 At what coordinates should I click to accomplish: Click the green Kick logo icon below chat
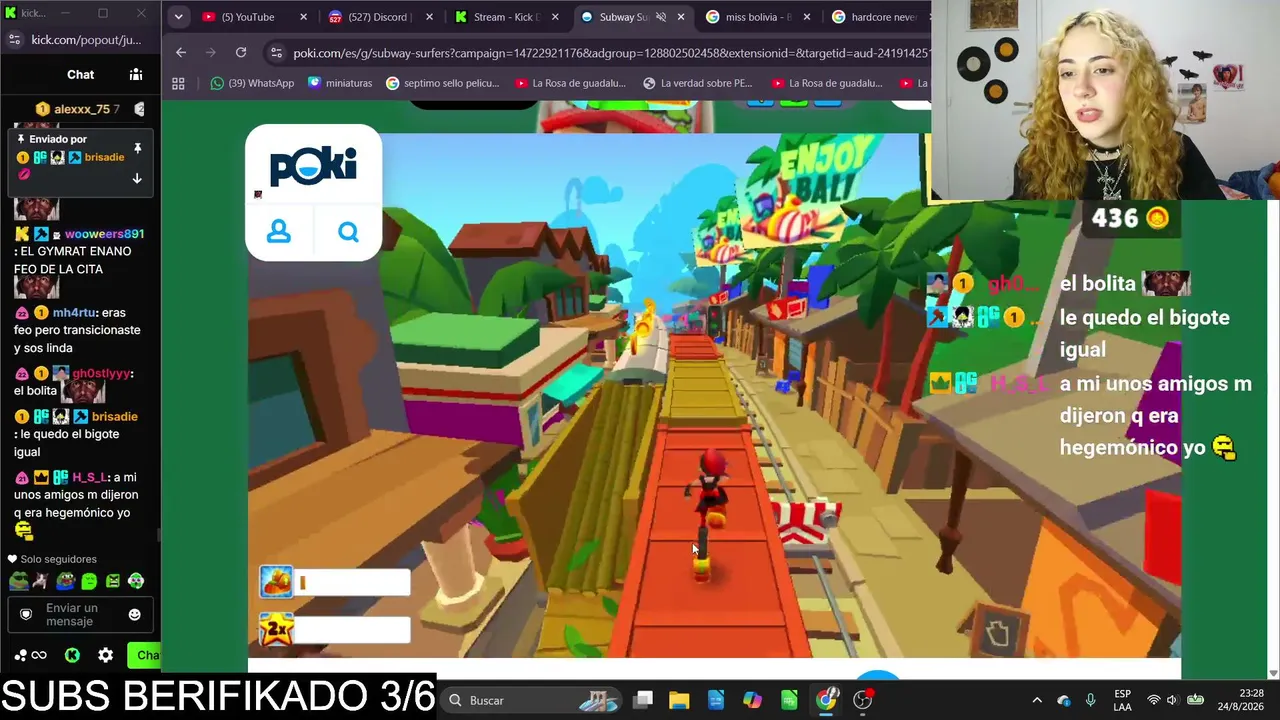tap(72, 655)
